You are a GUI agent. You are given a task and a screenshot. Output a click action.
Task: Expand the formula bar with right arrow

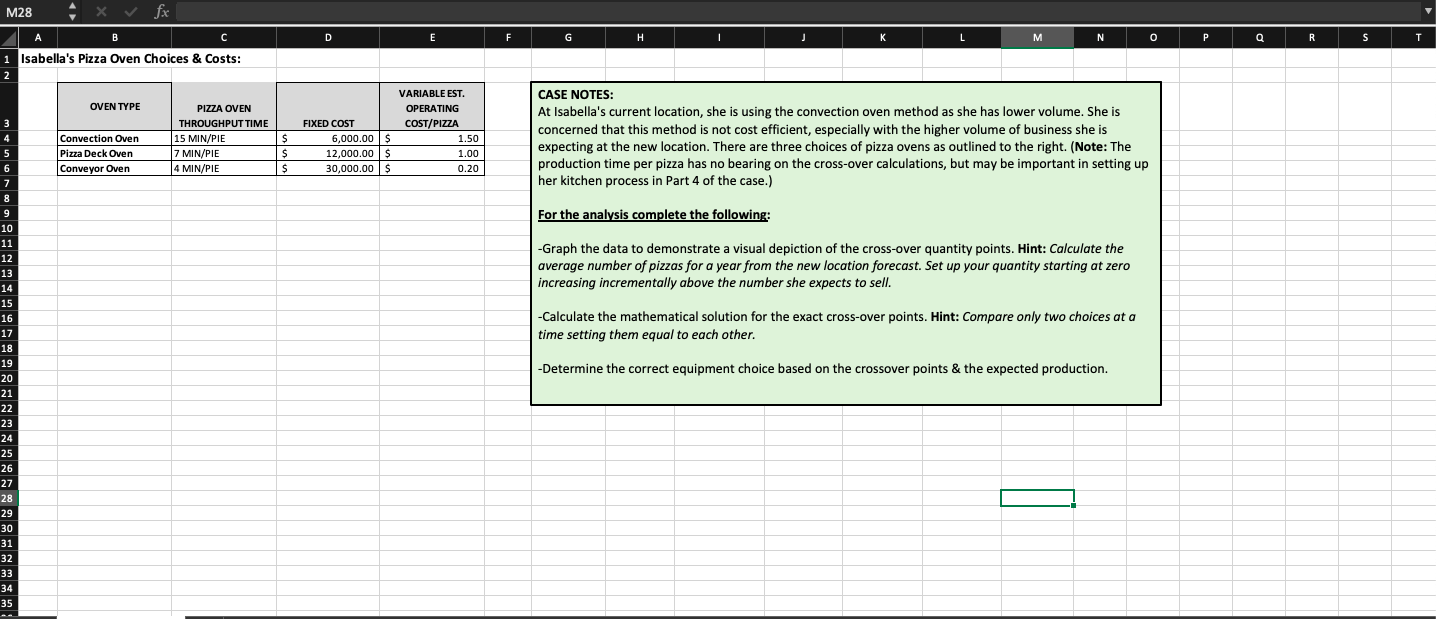tap(1427, 11)
